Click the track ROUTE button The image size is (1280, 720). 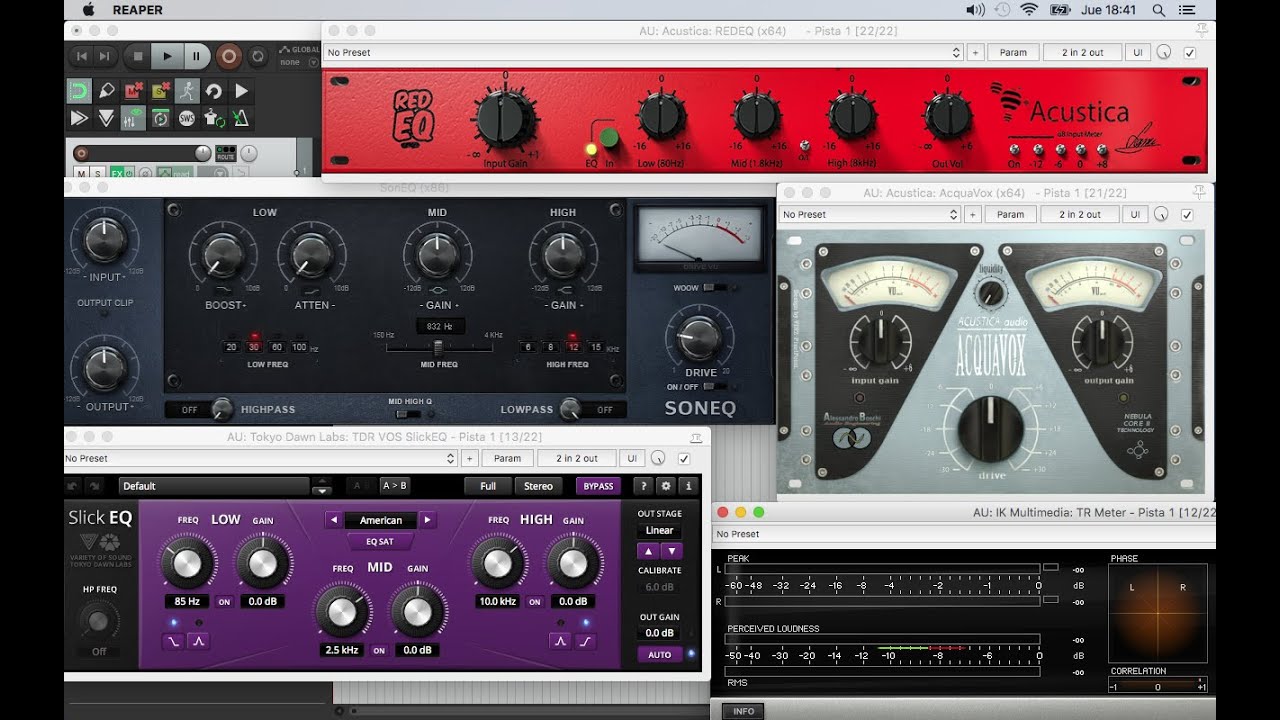(225, 154)
